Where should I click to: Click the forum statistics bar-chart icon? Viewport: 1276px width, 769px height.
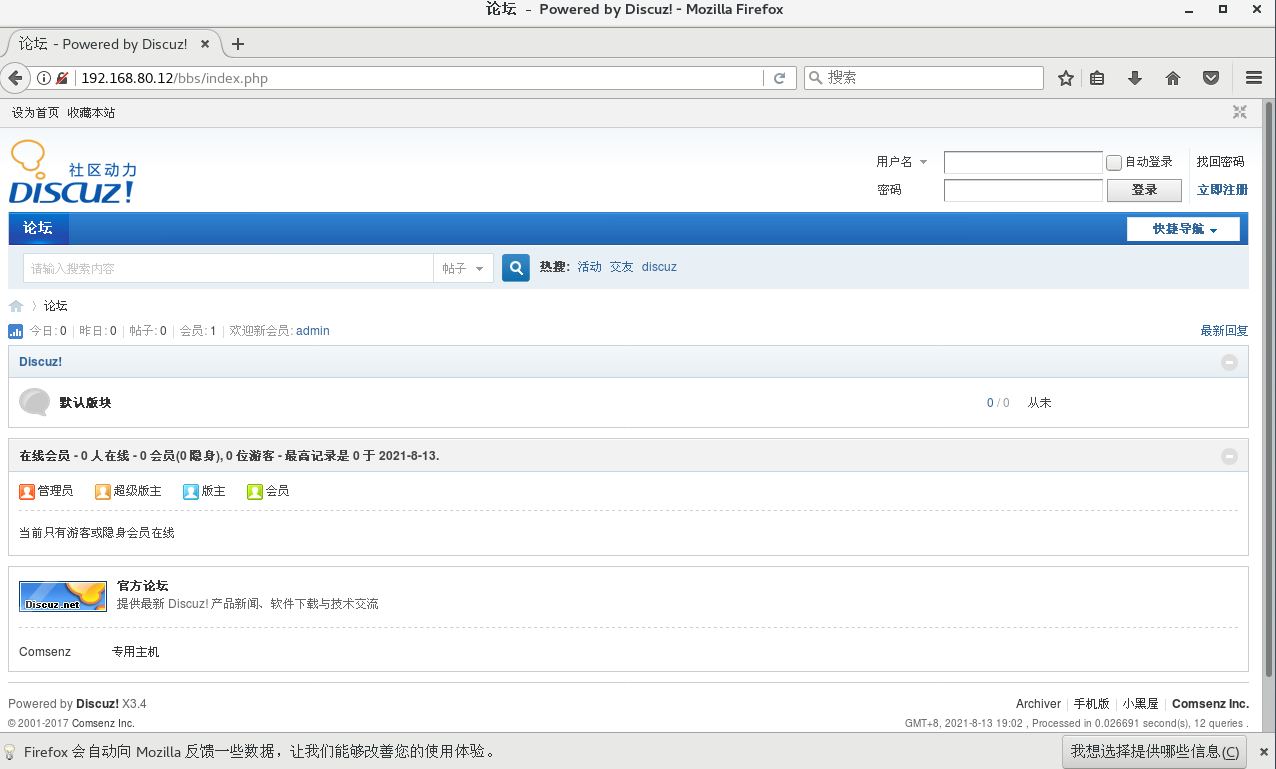point(16,331)
